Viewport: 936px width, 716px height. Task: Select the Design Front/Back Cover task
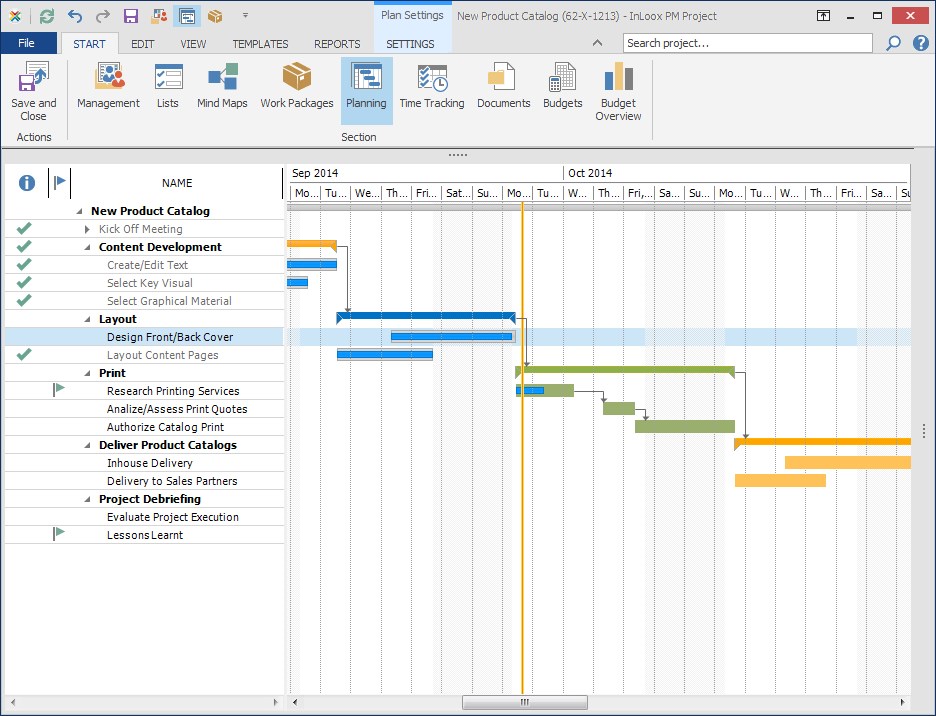[170, 337]
